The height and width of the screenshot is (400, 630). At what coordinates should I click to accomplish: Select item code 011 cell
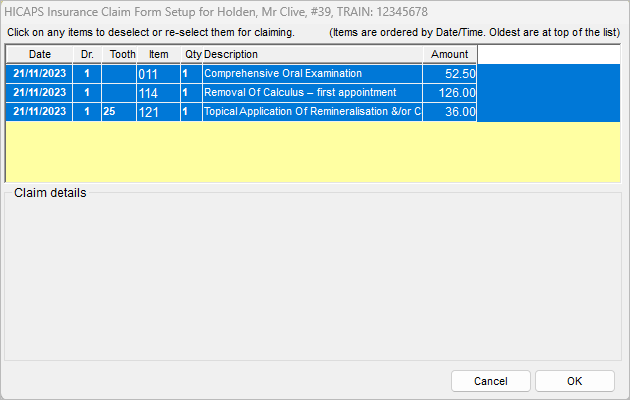(x=158, y=73)
